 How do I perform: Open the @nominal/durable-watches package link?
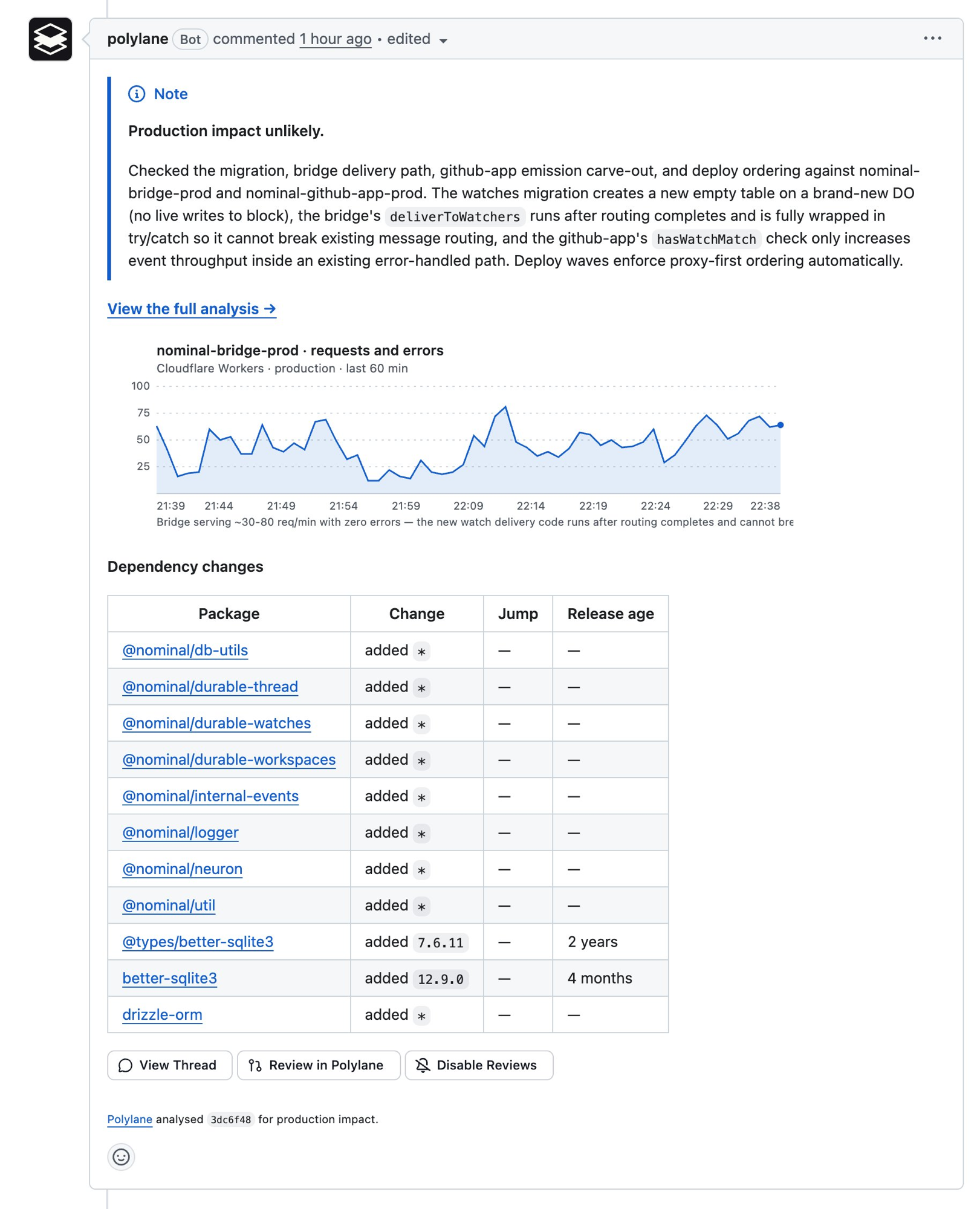pos(216,723)
